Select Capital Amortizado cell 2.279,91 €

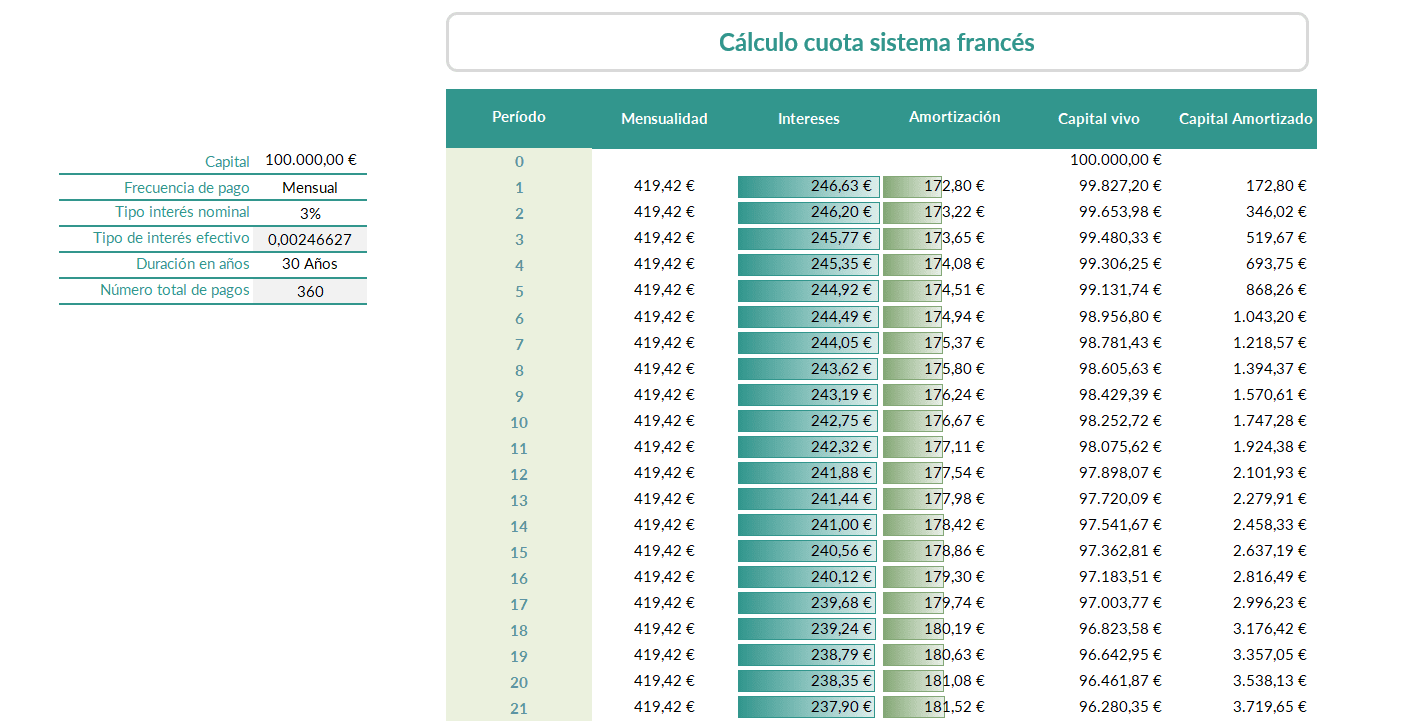pyautogui.click(x=1271, y=497)
